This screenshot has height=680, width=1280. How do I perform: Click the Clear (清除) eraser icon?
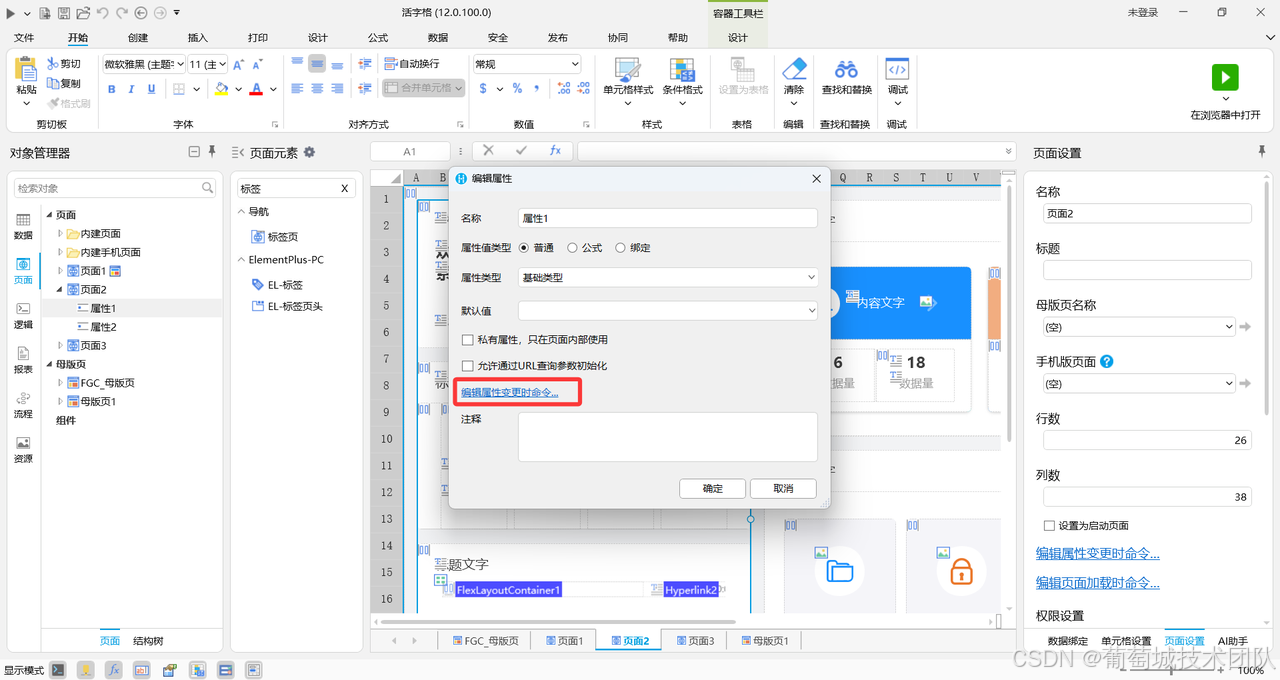[793, 69]
